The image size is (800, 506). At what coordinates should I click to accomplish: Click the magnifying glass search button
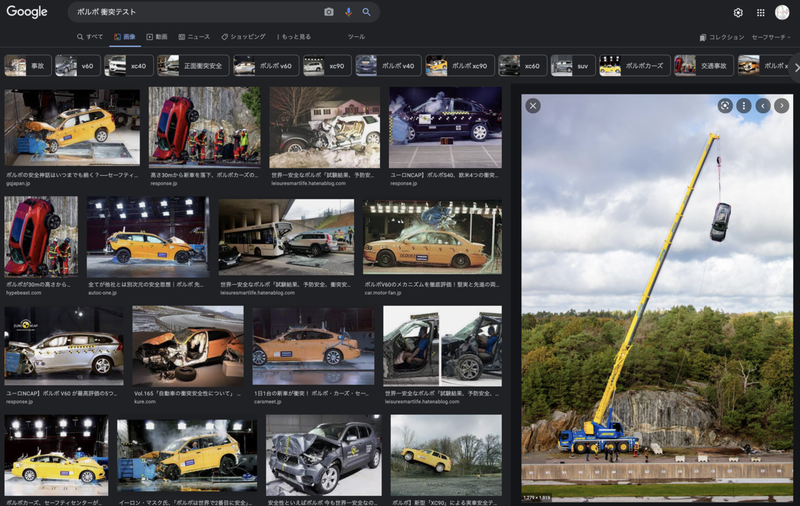tap(367, 12)
